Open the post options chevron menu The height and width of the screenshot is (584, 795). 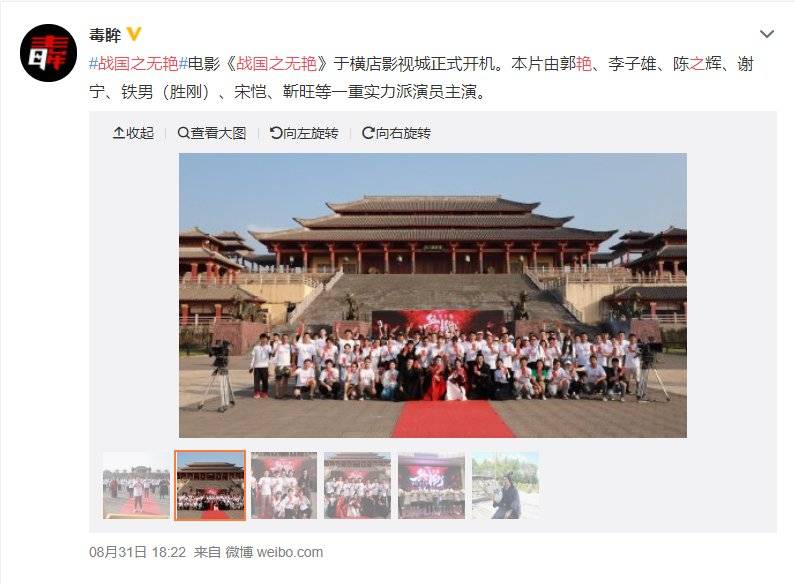coord(767,34)
